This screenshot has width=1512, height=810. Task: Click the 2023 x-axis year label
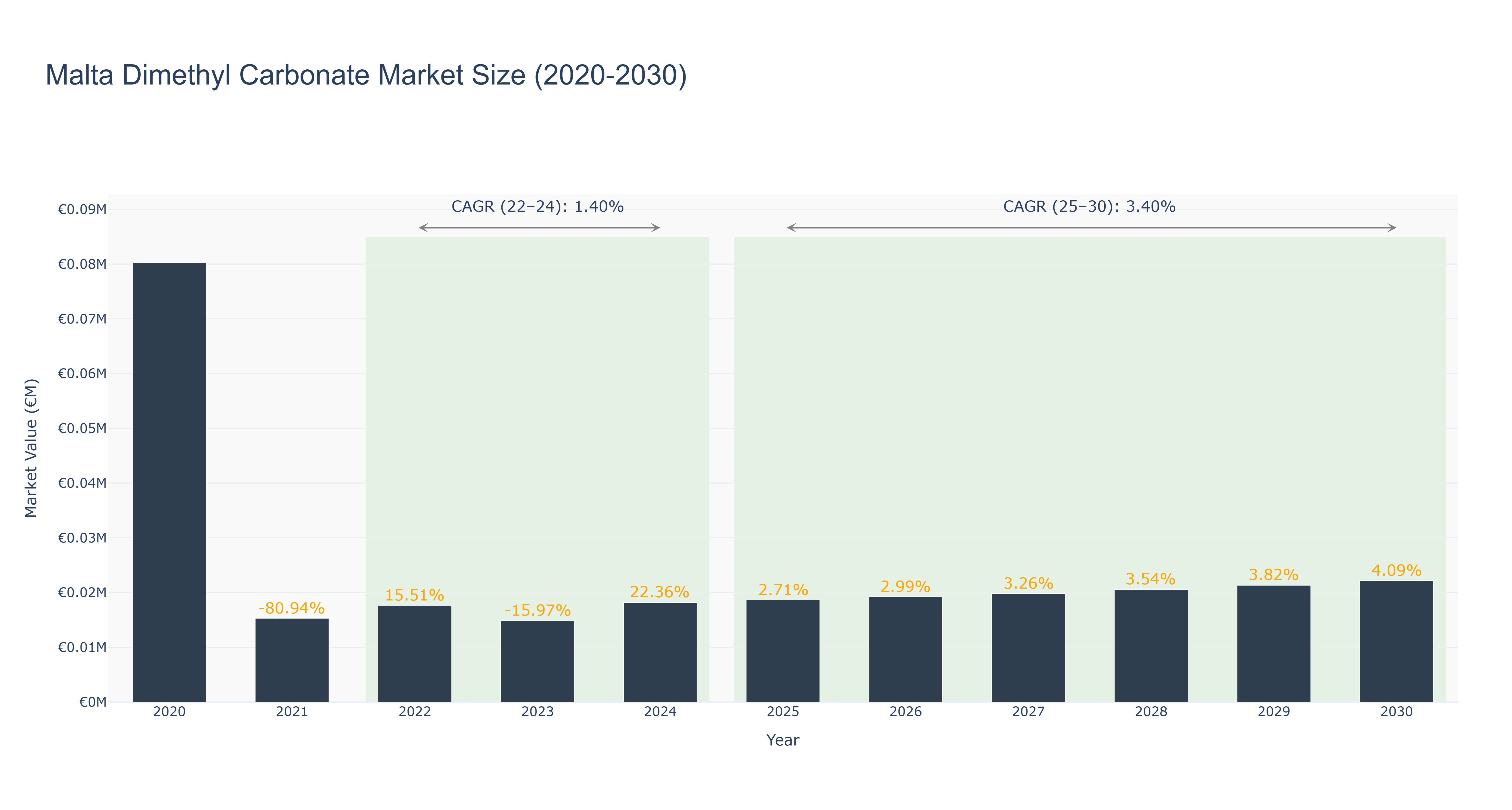(537, 712)
